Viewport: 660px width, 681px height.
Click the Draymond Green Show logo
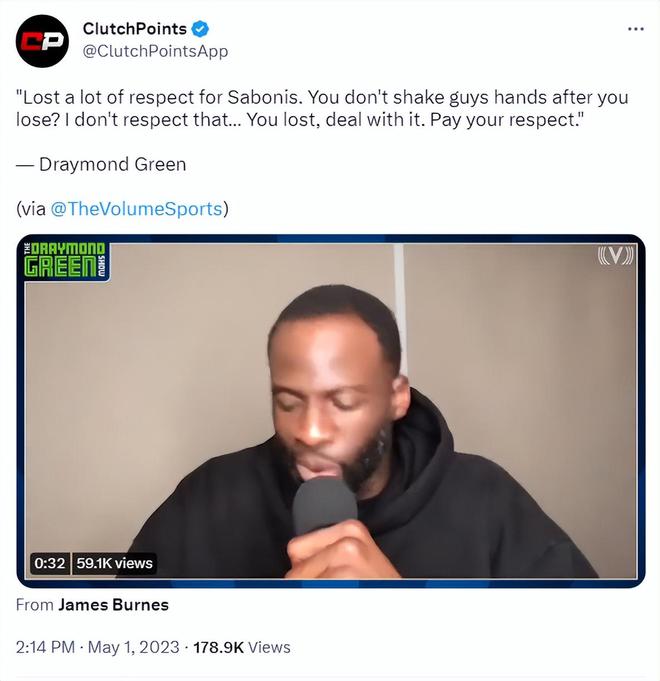click(65, 260)
